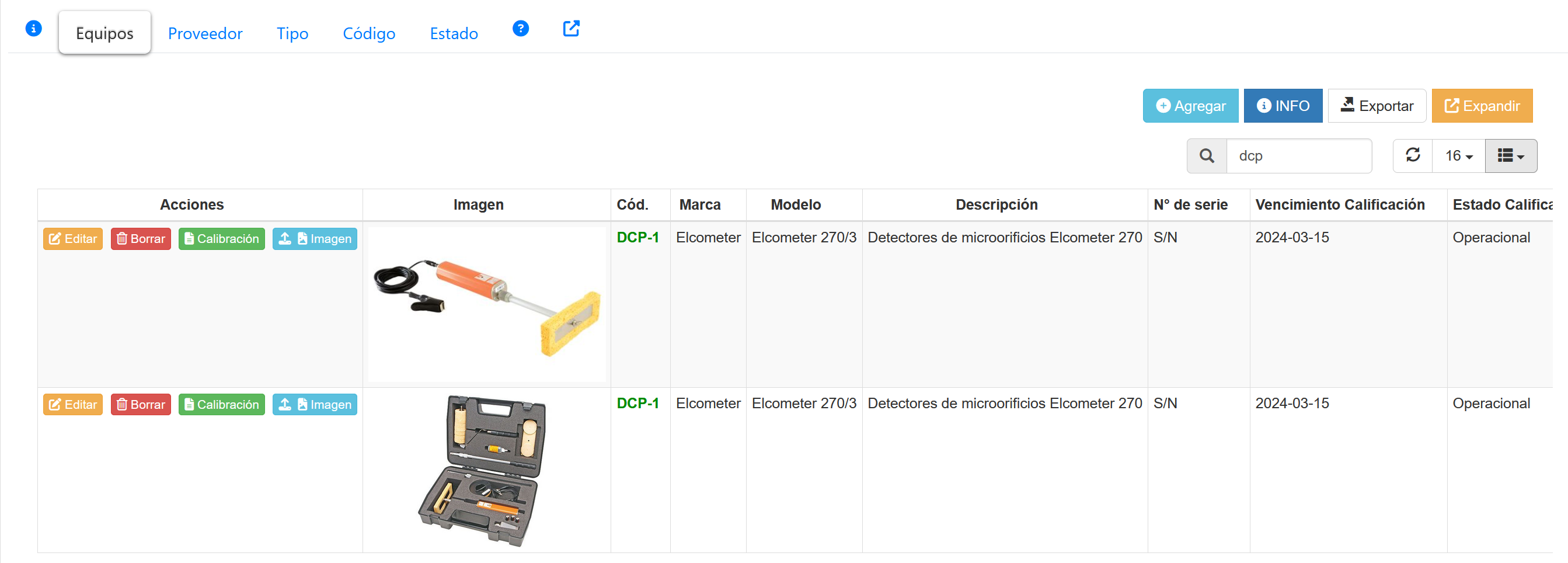Delete the second DCP-1 row
Viewport: 1568px width, 563px height.
[x=141, y=405]
